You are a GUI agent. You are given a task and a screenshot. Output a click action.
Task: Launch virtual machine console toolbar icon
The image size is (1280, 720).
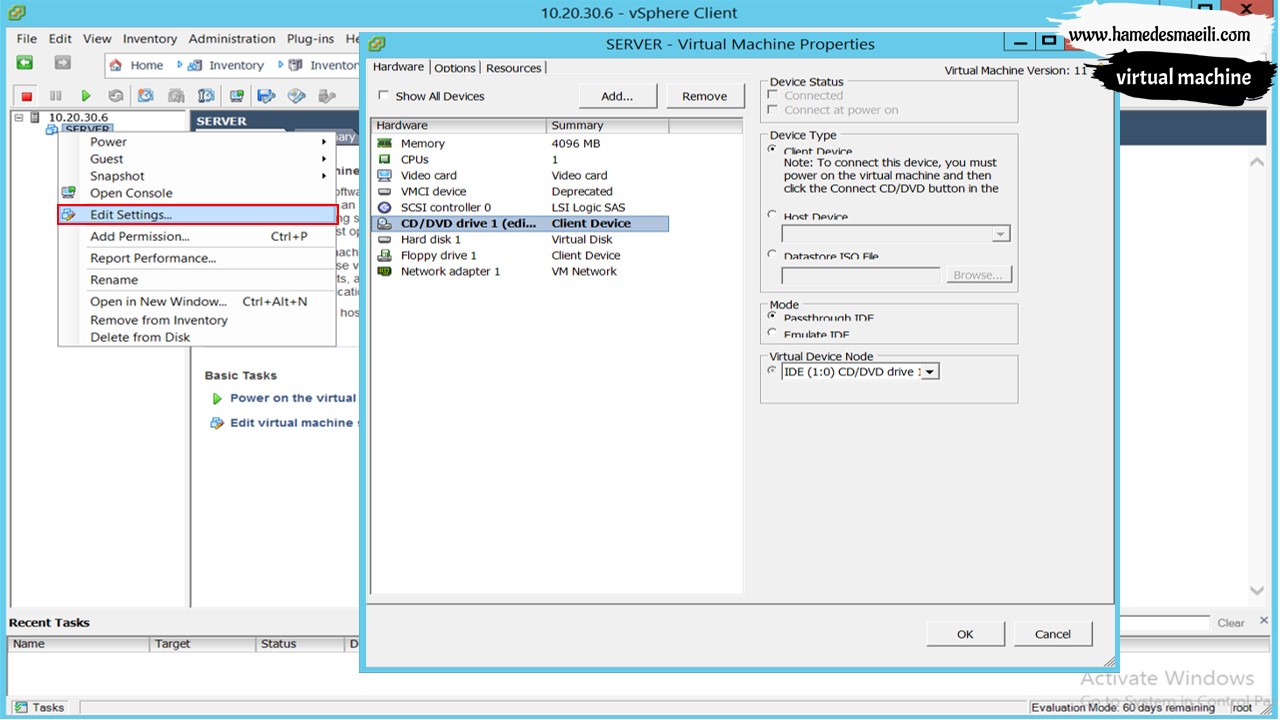(237, 96)
